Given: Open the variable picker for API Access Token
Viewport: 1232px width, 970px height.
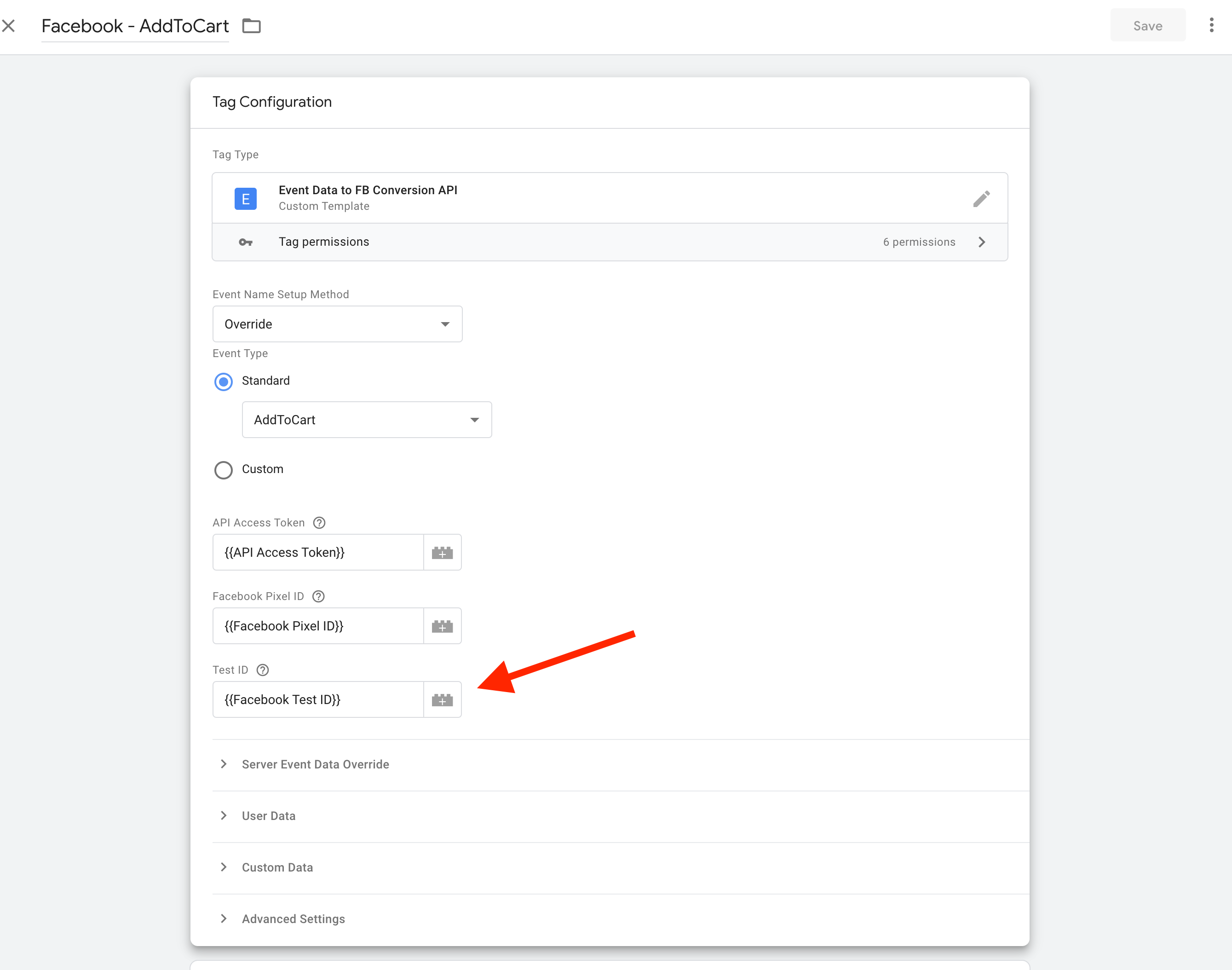Looking at the screenshot, I should [x=442, y=552].
